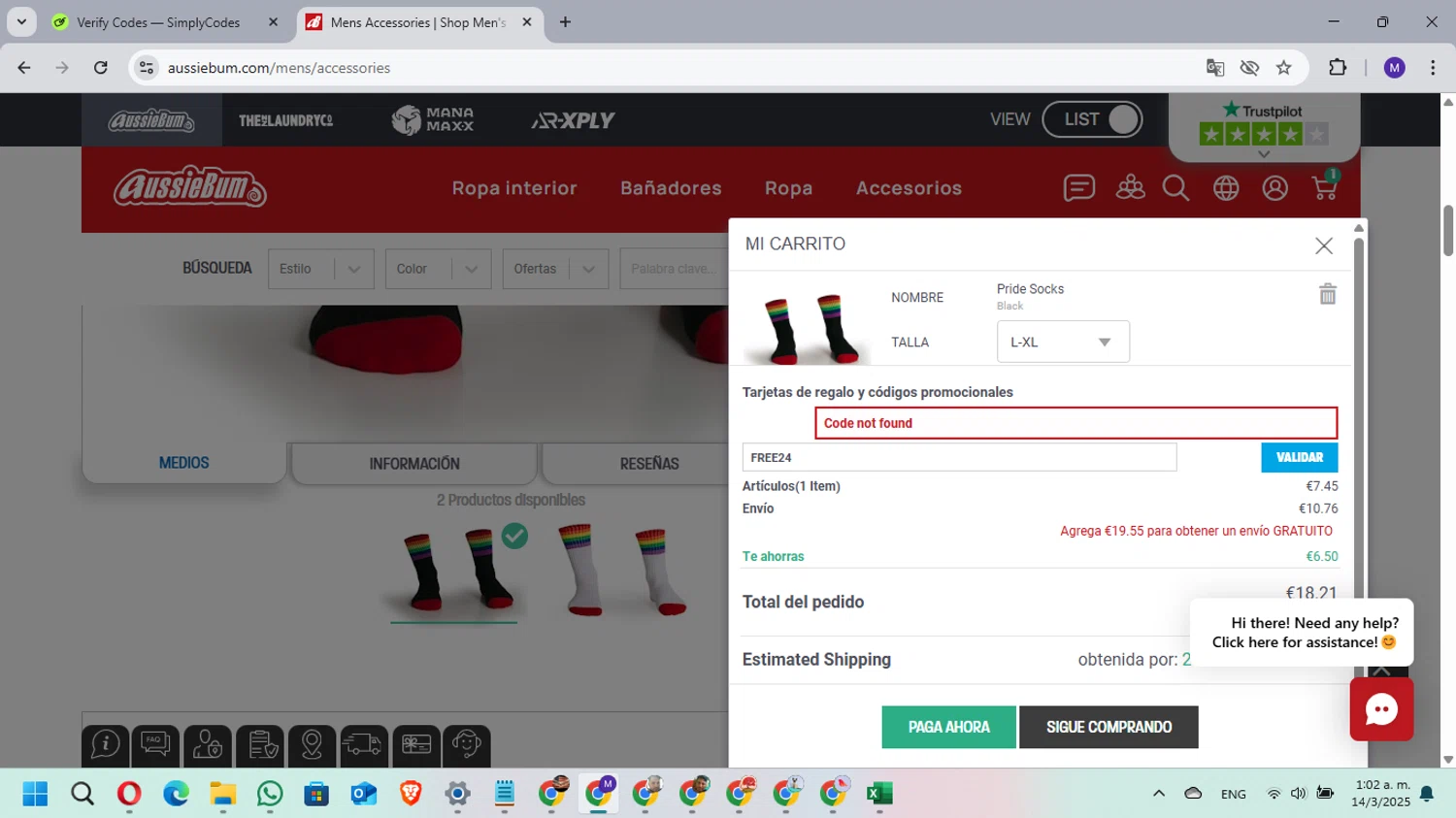1456x818 pixels.
Task: Open the gift card icon
Action: tap(416, 745)
